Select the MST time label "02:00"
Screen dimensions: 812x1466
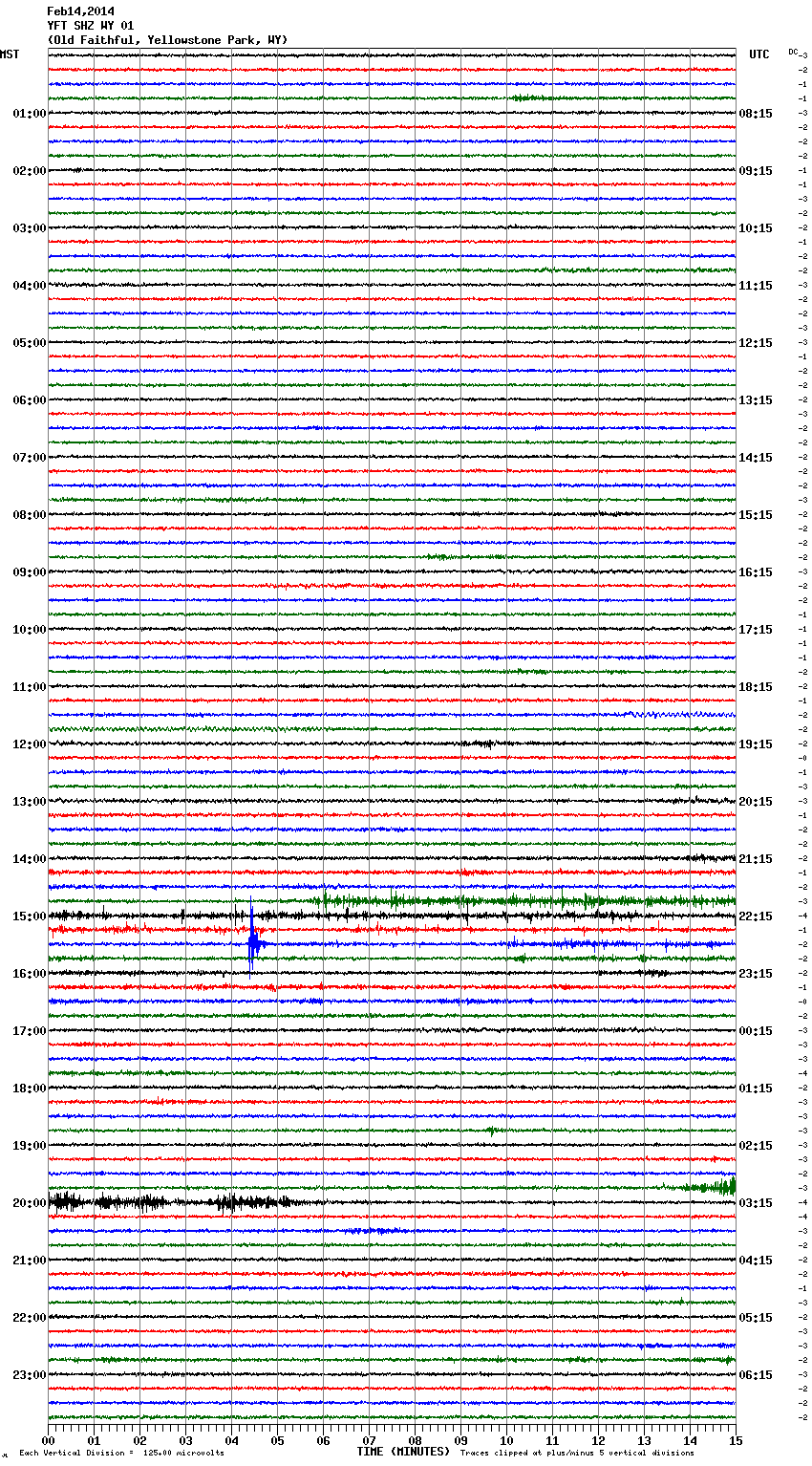[29, 171]
